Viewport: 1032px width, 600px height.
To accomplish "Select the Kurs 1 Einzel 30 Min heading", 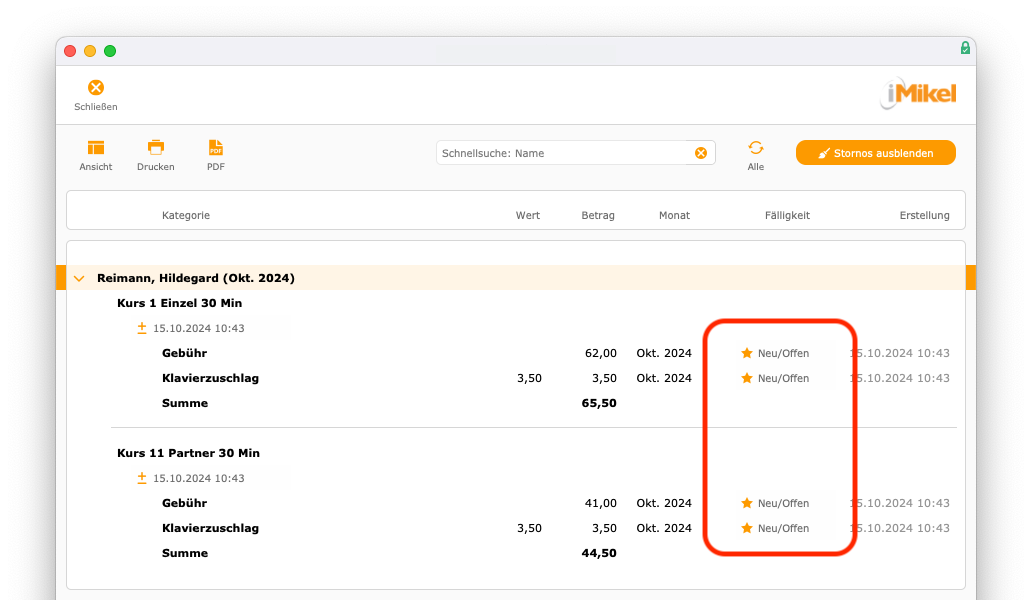I will click(180, 303).
